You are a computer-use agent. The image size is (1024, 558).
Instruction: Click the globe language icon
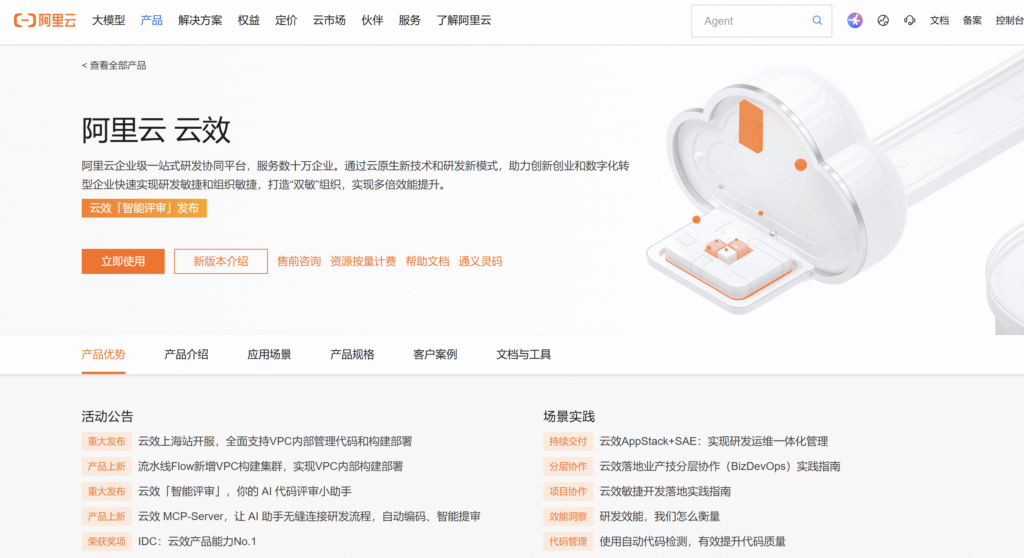pyautogui.click(x=883, y=20)
